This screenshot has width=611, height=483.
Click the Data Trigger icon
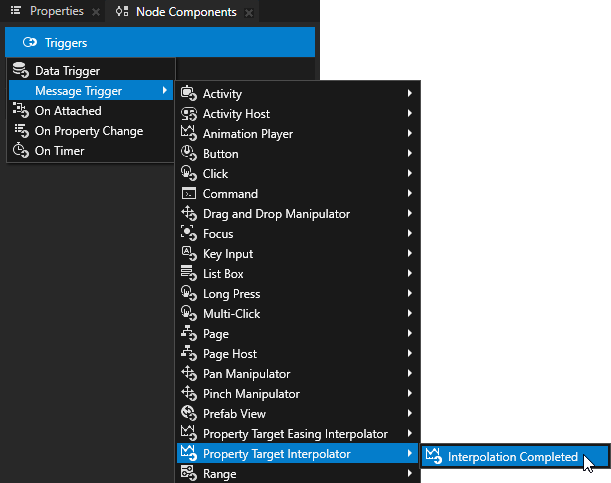click(x=20, y=71)
